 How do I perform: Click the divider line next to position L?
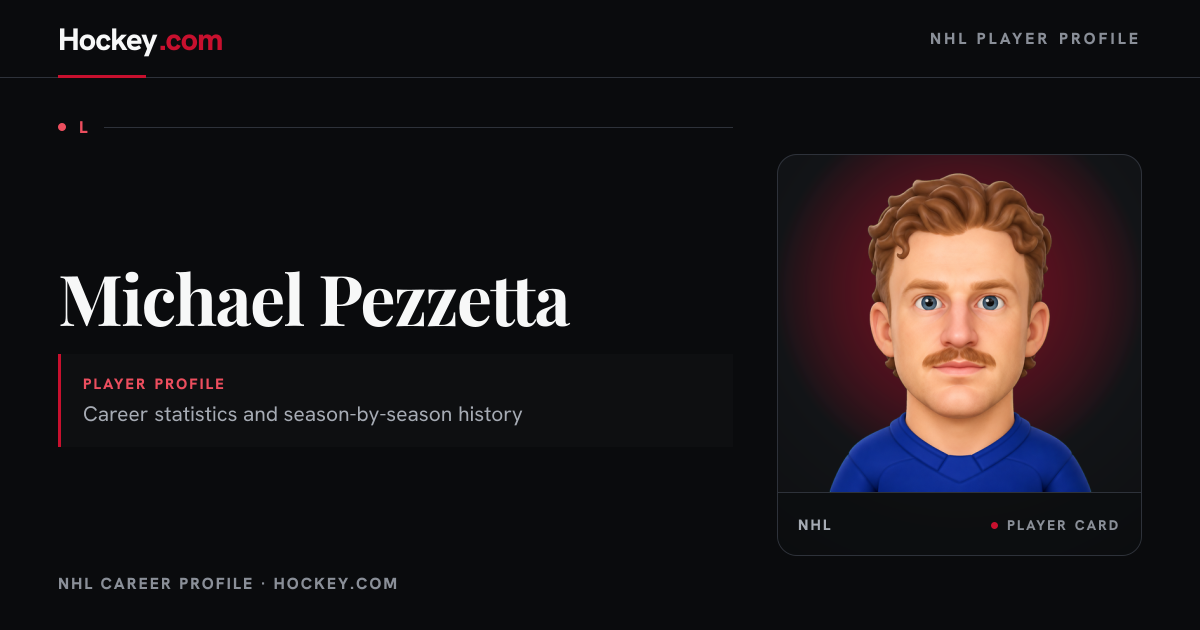pyautogui.click(x=418, y=127)
